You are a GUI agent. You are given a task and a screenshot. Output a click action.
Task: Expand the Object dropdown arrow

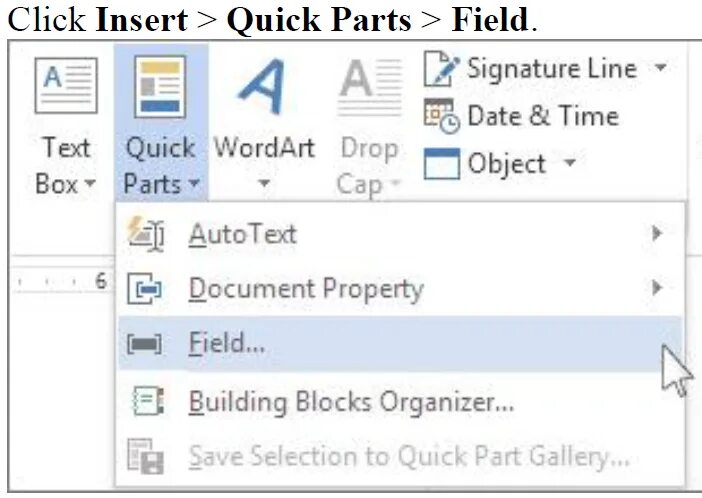pos(570,163)
